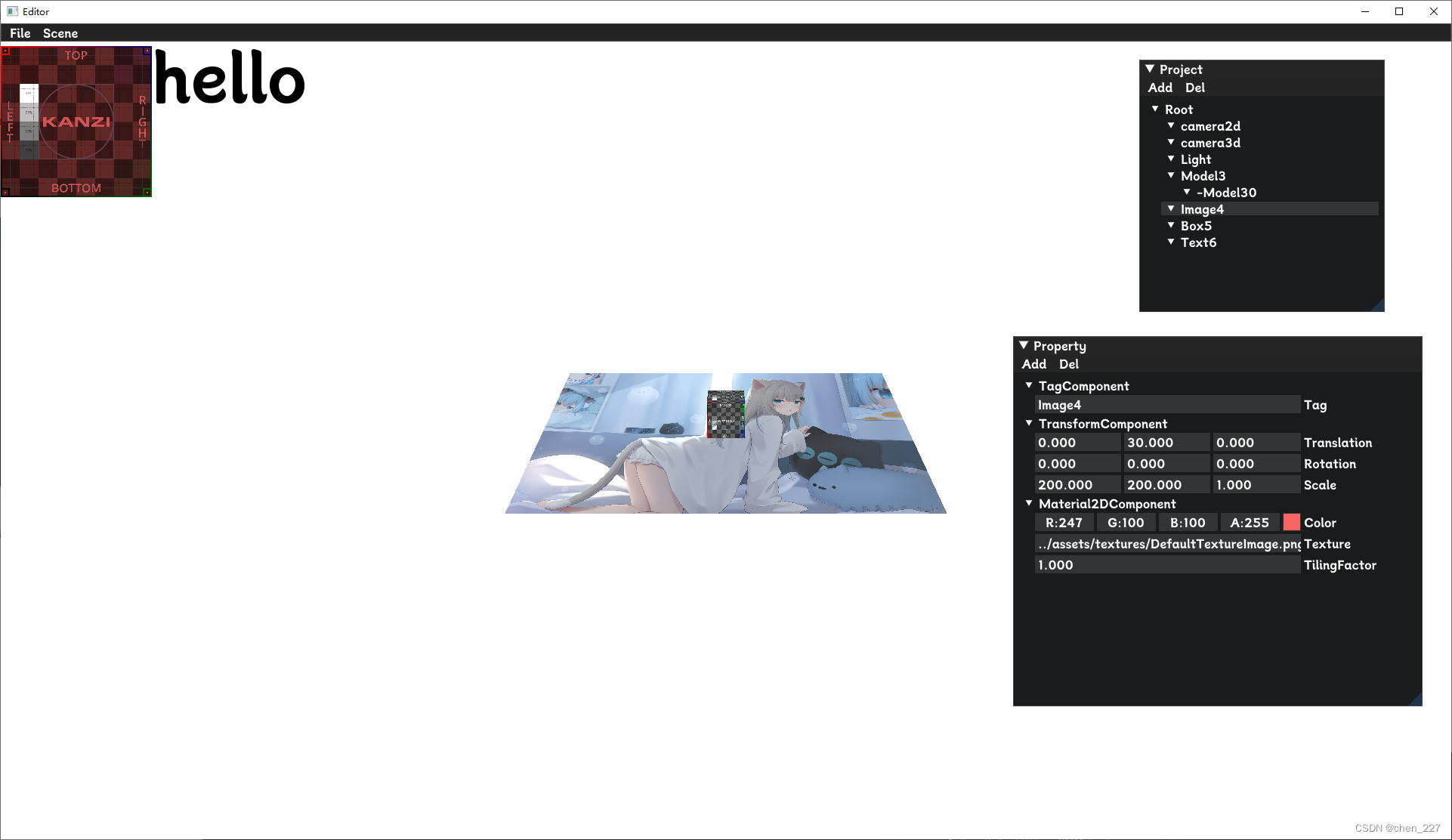The image size is (1452, 840).
Task: Collapse the Box5 node arrow
Action: (1171, 225)
